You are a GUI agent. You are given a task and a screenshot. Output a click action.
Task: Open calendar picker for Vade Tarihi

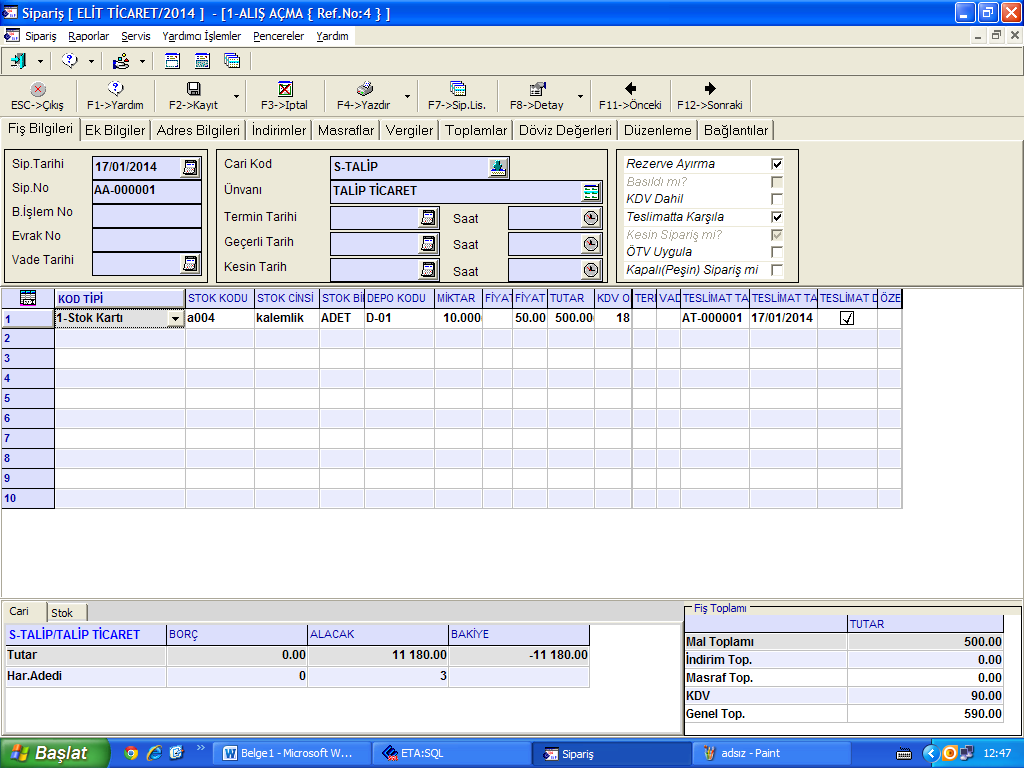pyautogui.click(x=190, y=264)
